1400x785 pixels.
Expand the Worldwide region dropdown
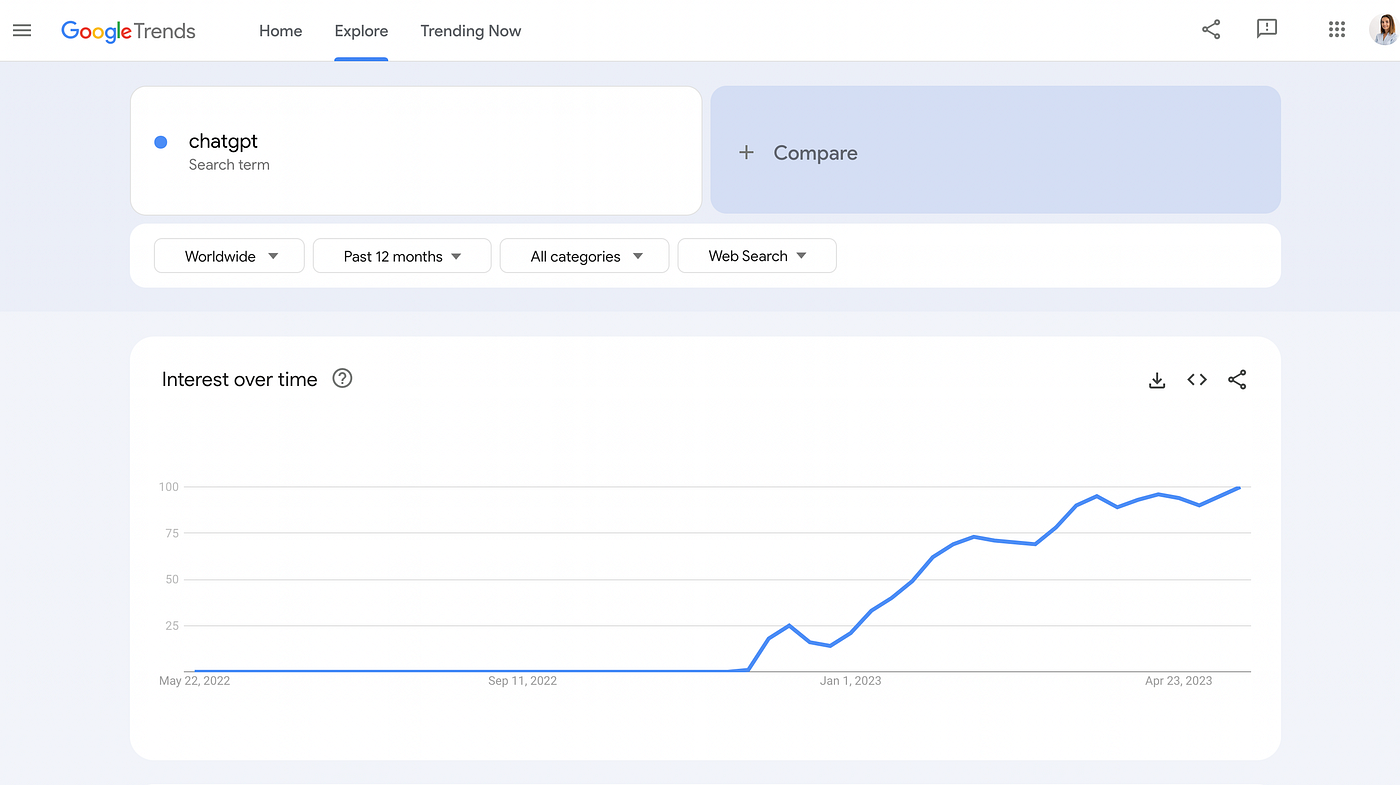tap(229, 256)
